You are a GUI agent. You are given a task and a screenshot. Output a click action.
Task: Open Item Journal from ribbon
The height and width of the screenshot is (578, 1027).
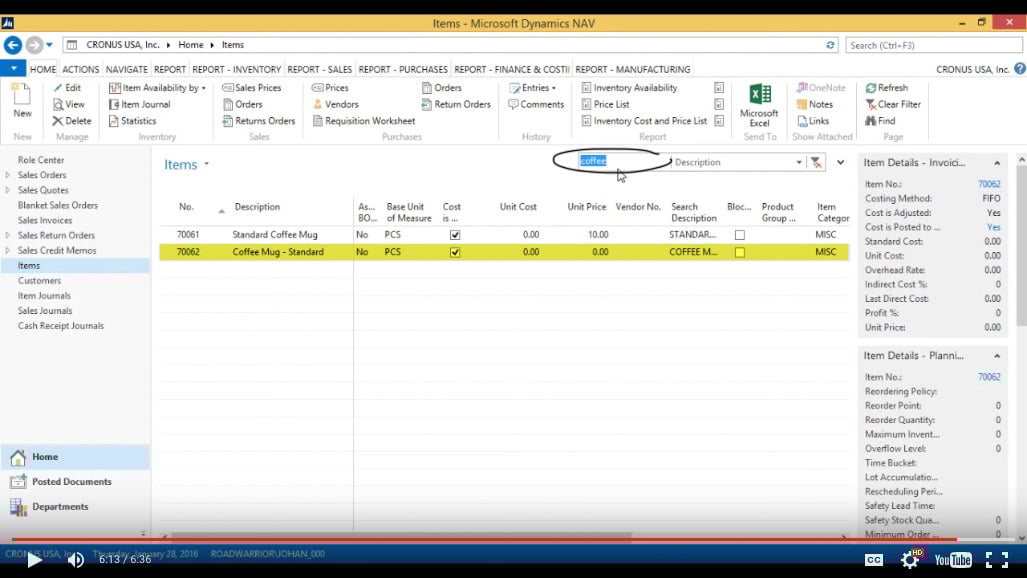pos(140,104)
